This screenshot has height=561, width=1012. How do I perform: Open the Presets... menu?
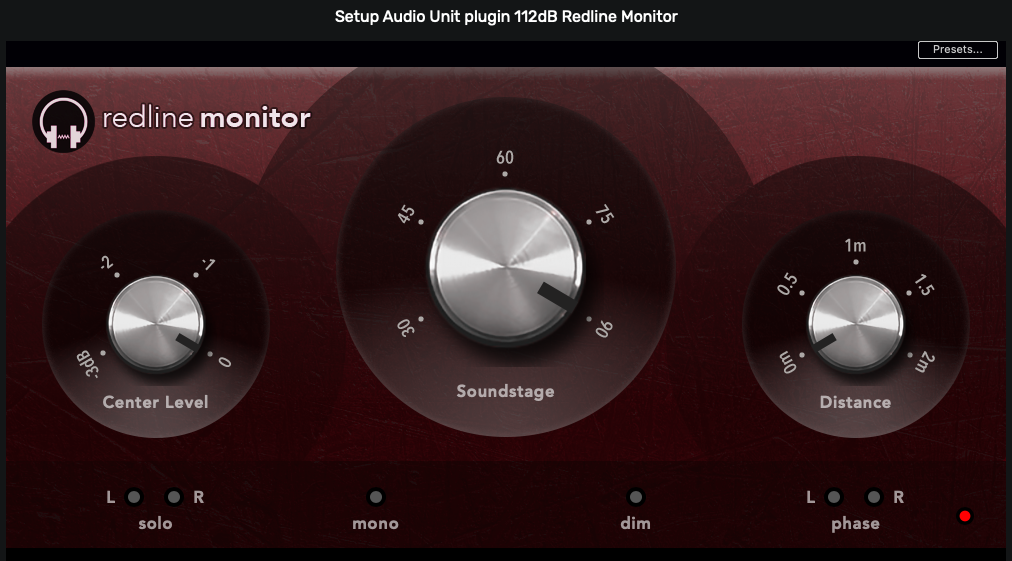pyautogui.click(x=958, y=50)
